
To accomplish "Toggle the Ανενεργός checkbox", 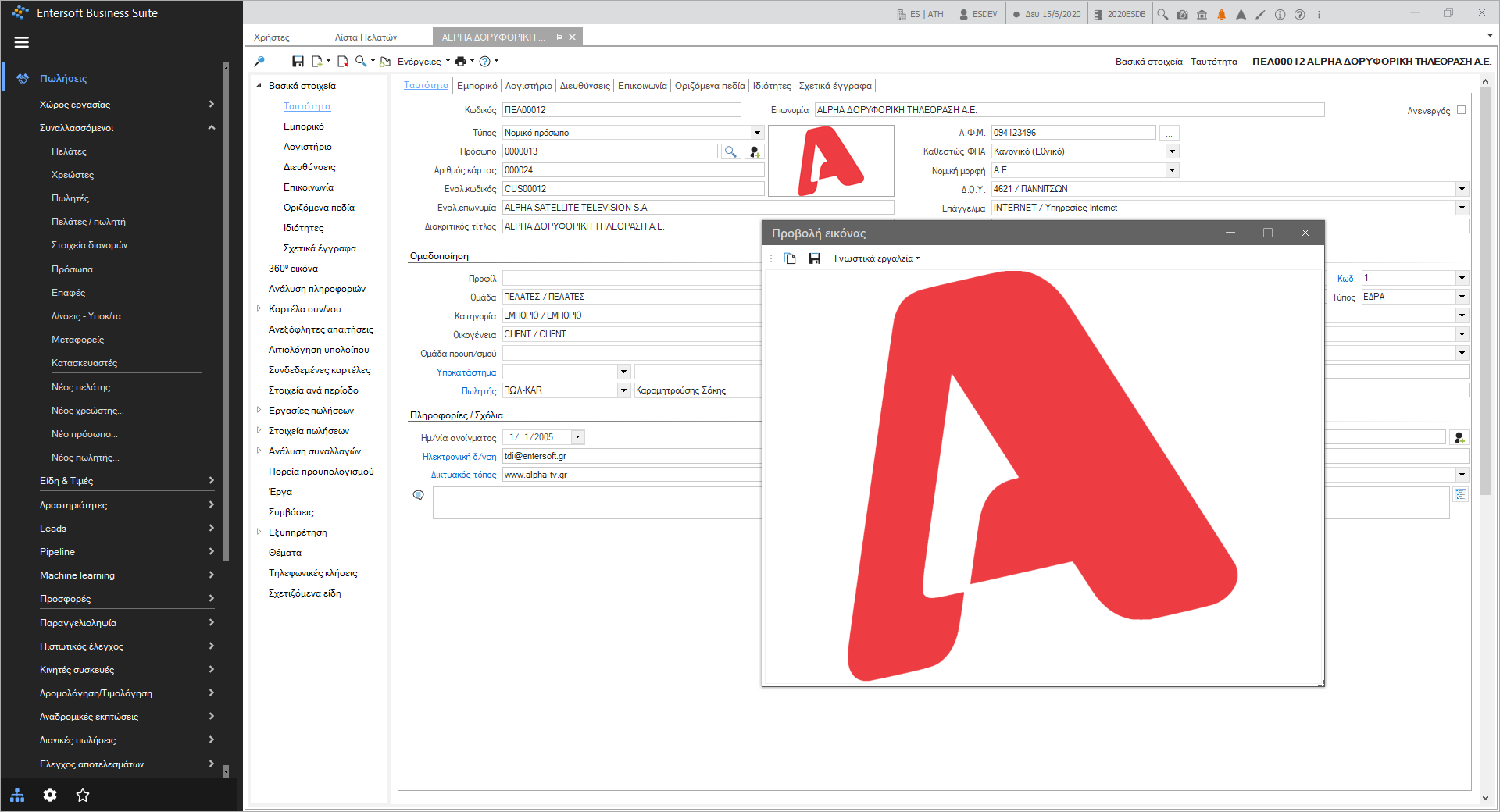I will coord(1461,110).
